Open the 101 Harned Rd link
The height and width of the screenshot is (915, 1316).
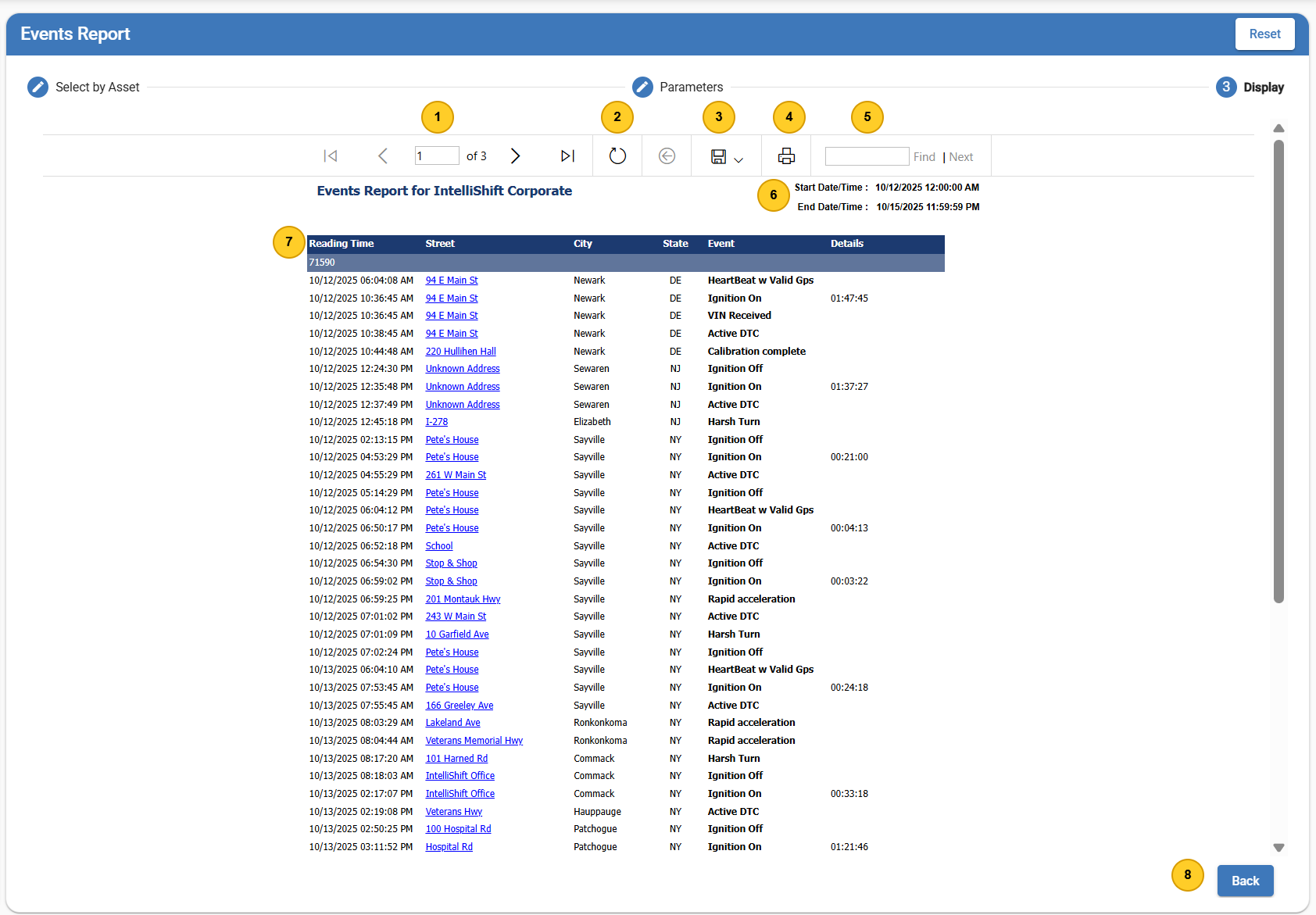456,759
